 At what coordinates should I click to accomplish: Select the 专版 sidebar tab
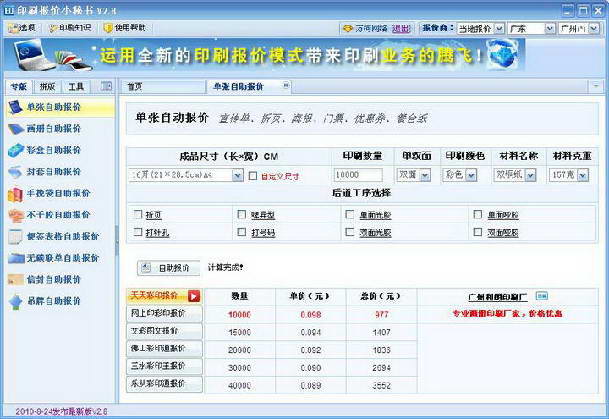point(19,87)
